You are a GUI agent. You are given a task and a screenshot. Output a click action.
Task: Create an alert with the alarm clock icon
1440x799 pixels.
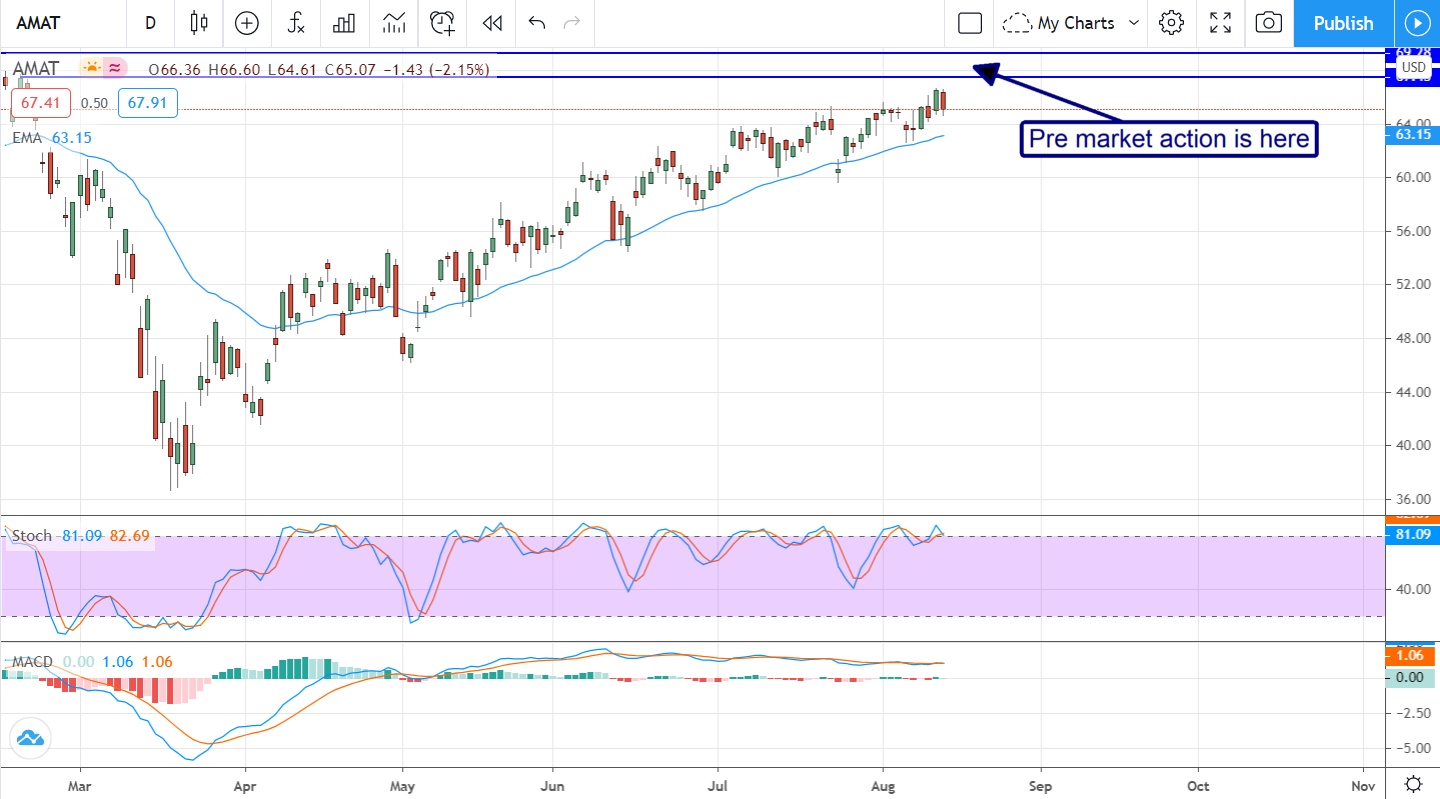pos(442,23)
